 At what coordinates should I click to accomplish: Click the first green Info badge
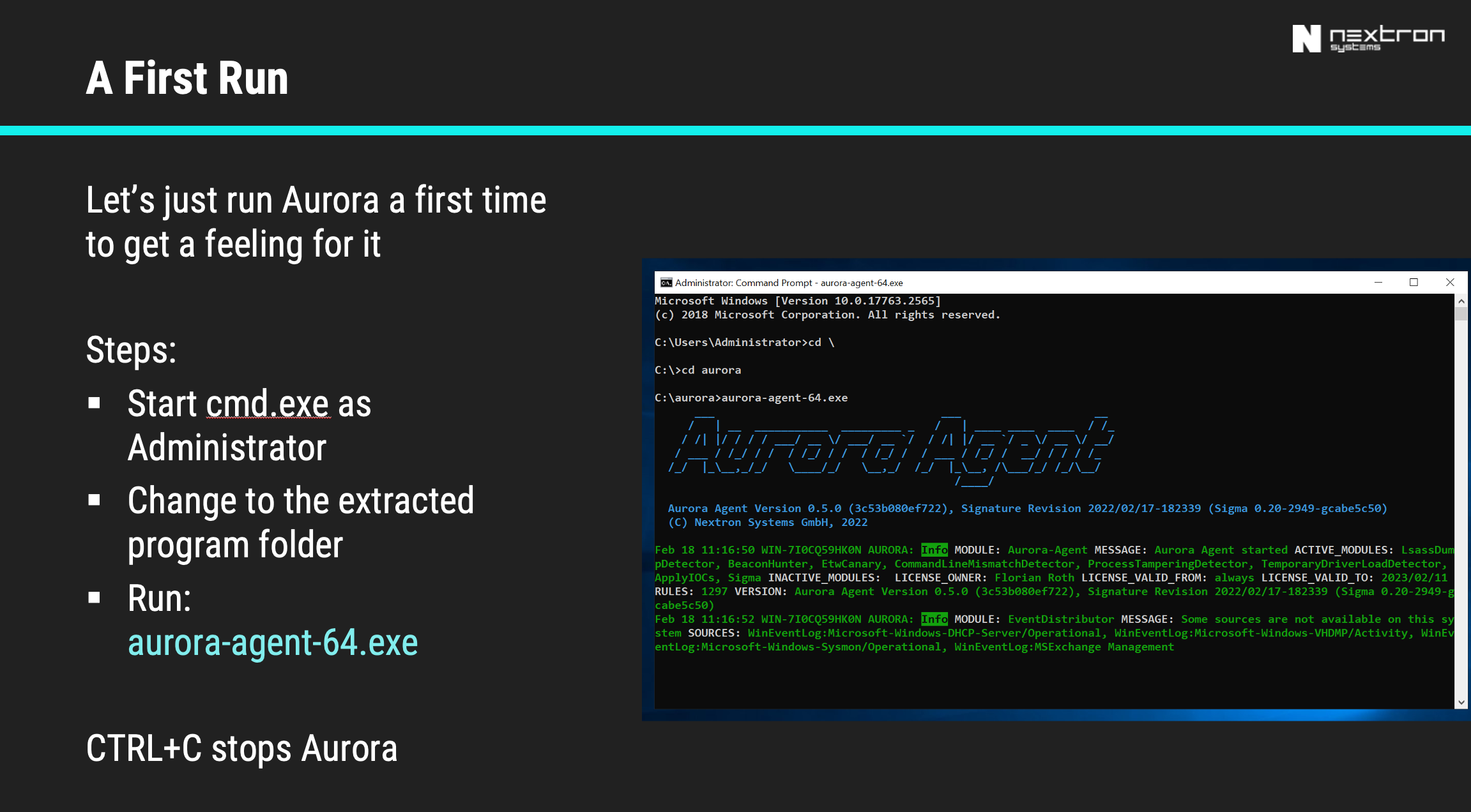coord(934,550)
